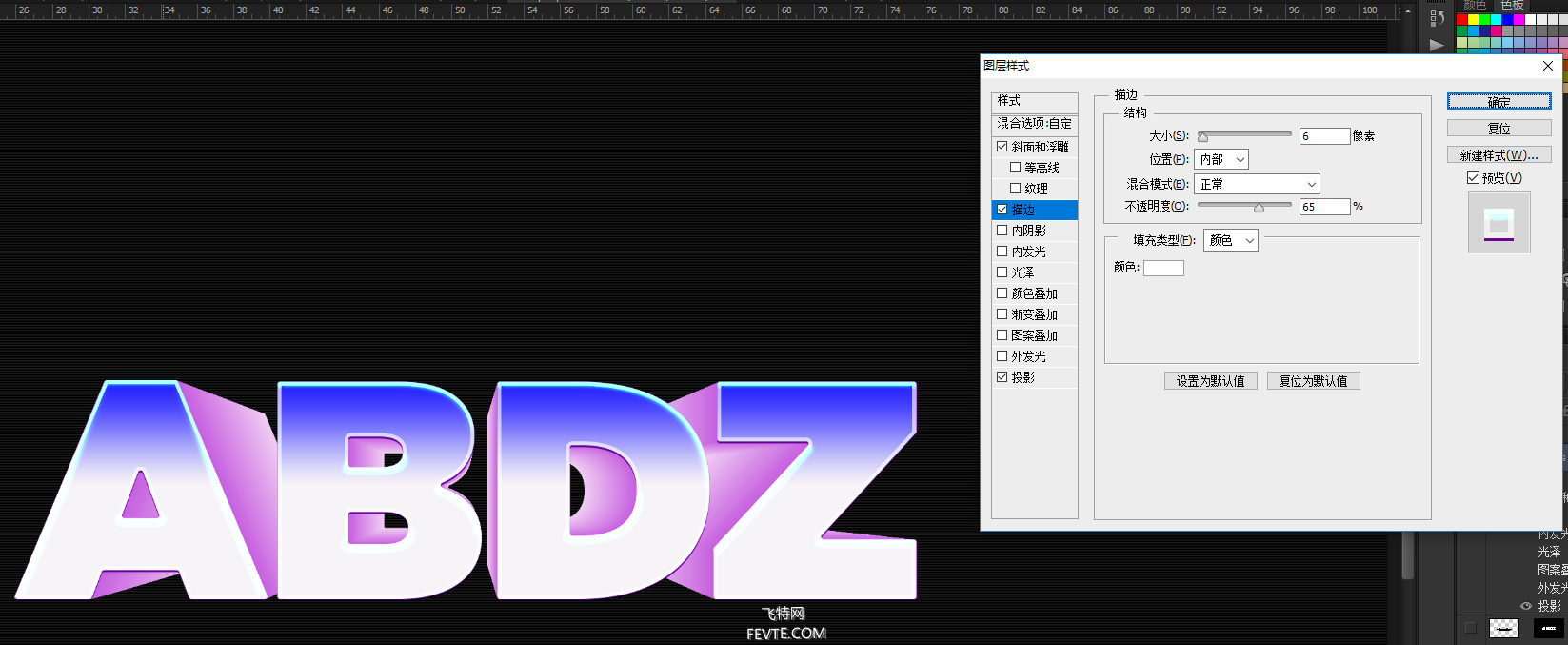Image resolution: width=1568 pixels, height=645 pixels.
Task: Select the 内阴影 style entry label
Action: (x=1029, y=231)
